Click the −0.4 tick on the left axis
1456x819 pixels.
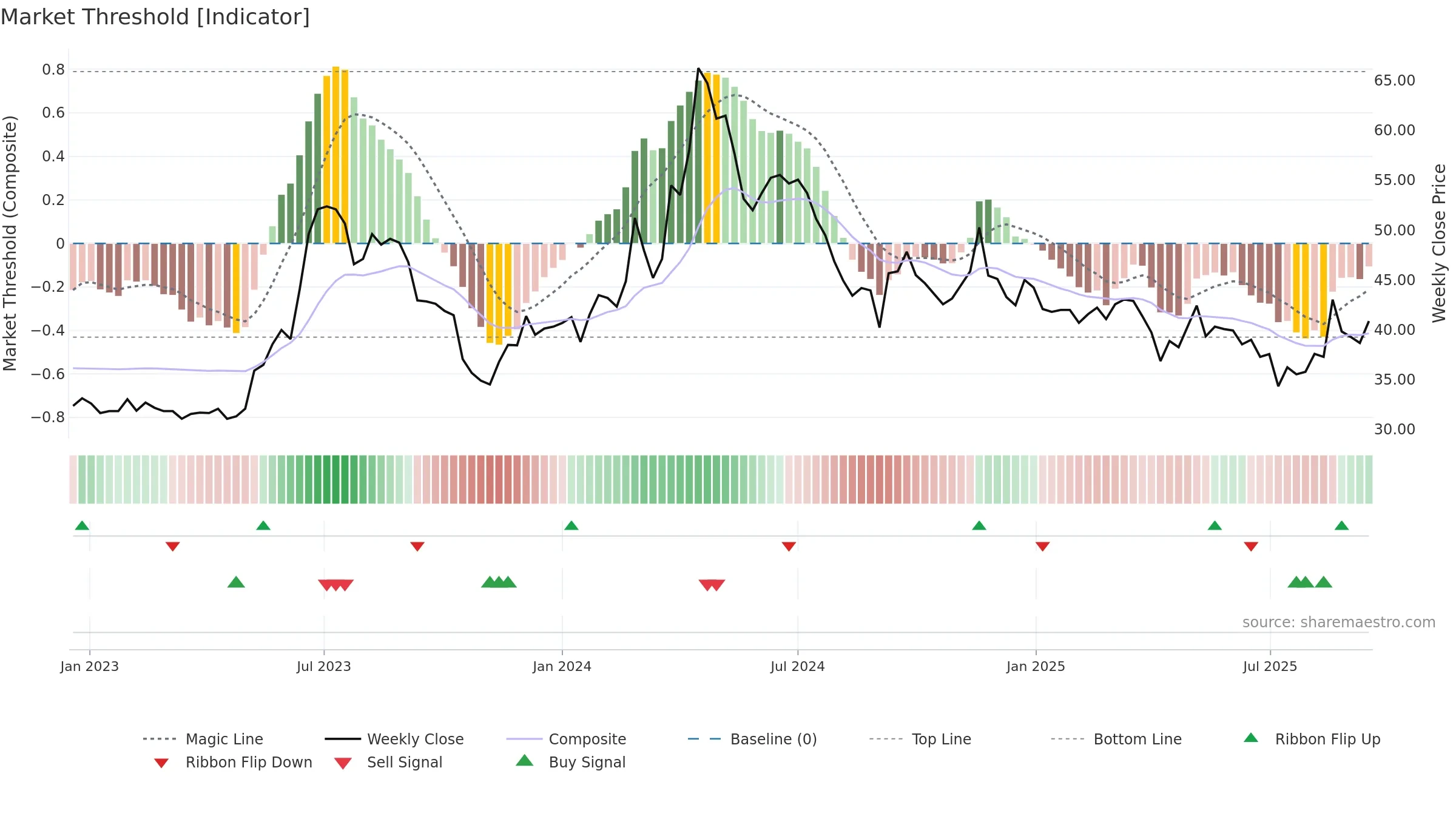point(48,331)
